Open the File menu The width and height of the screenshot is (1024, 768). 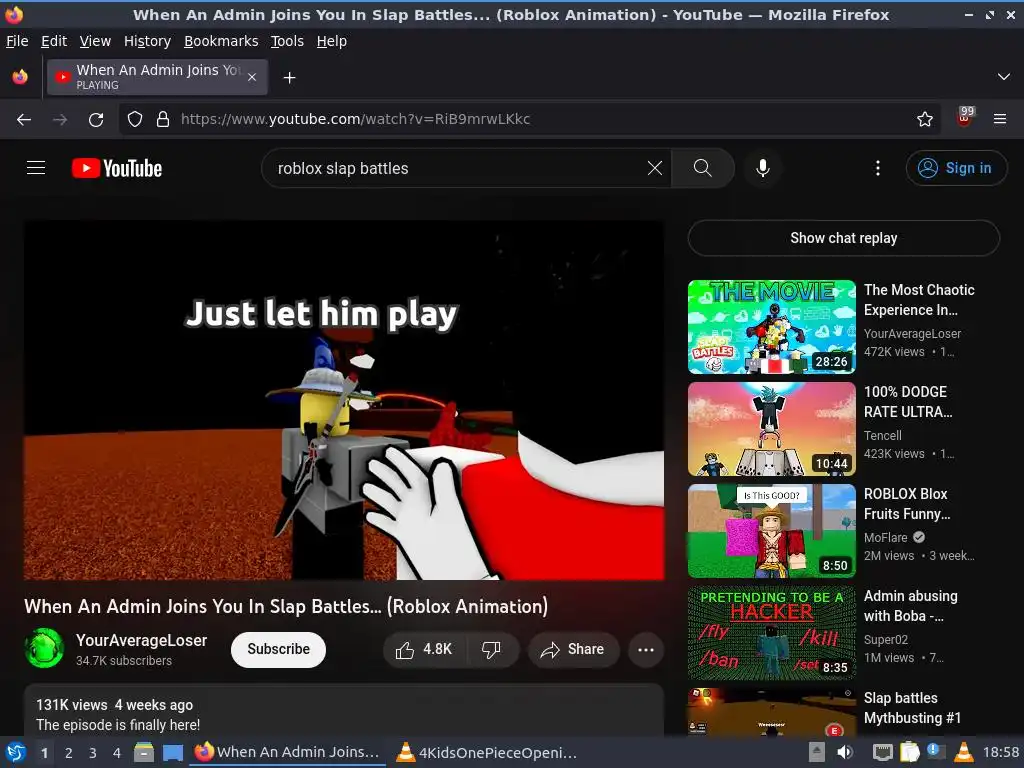(x=17, y=41)
